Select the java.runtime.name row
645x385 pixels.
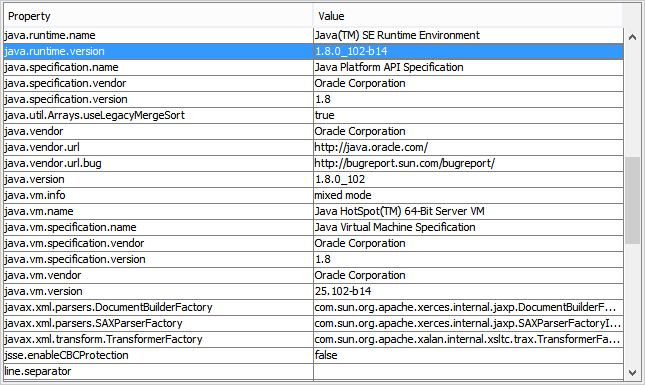(x=313, y=35)
